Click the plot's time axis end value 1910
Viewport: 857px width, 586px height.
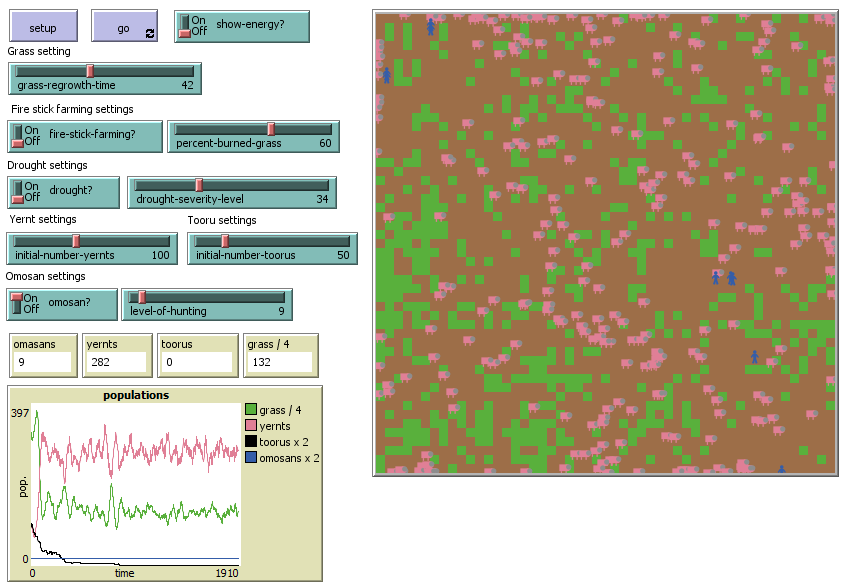point(227,573)
